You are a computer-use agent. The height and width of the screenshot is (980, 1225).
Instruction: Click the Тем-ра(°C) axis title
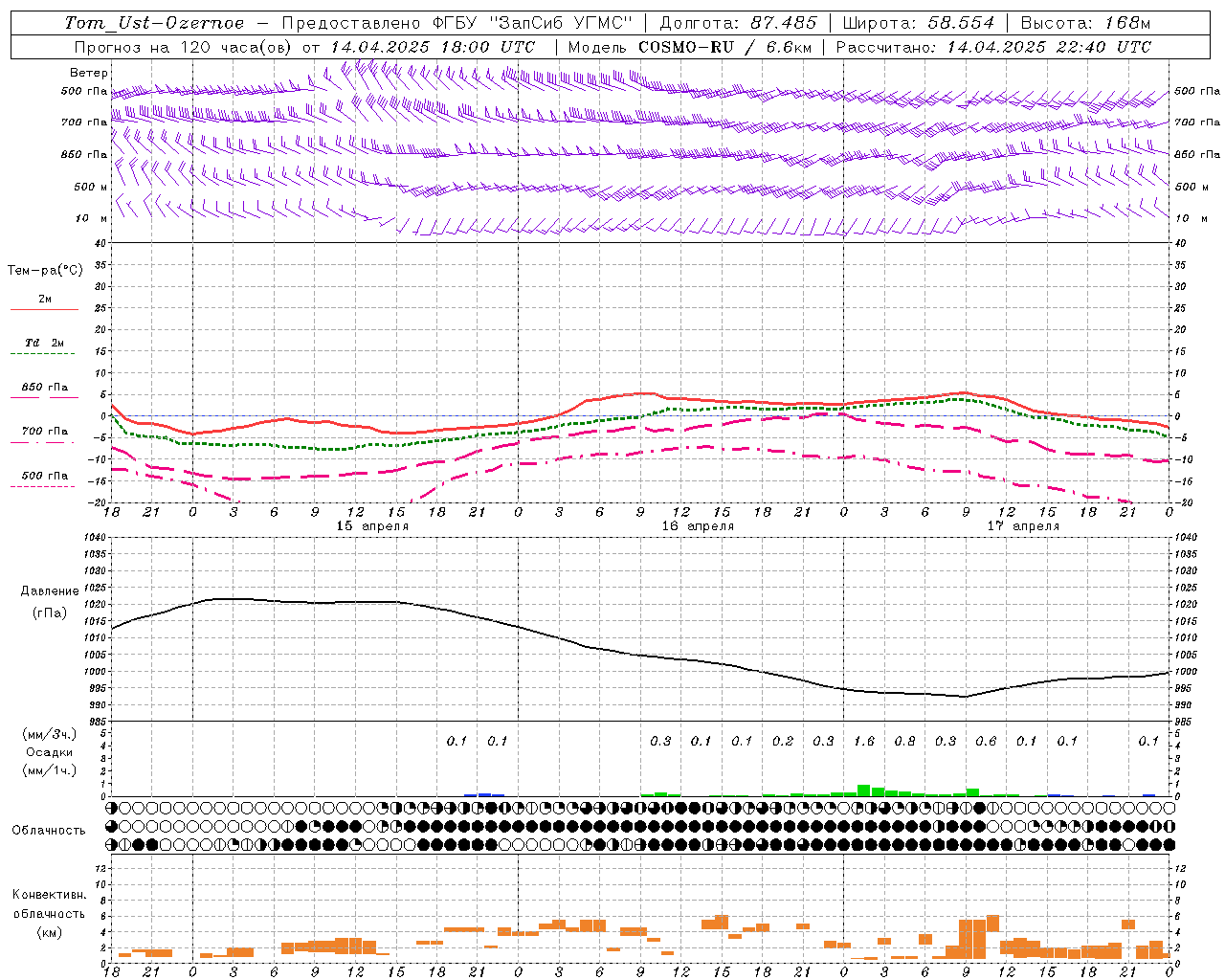pyautogui.click(x=45, y=271)
